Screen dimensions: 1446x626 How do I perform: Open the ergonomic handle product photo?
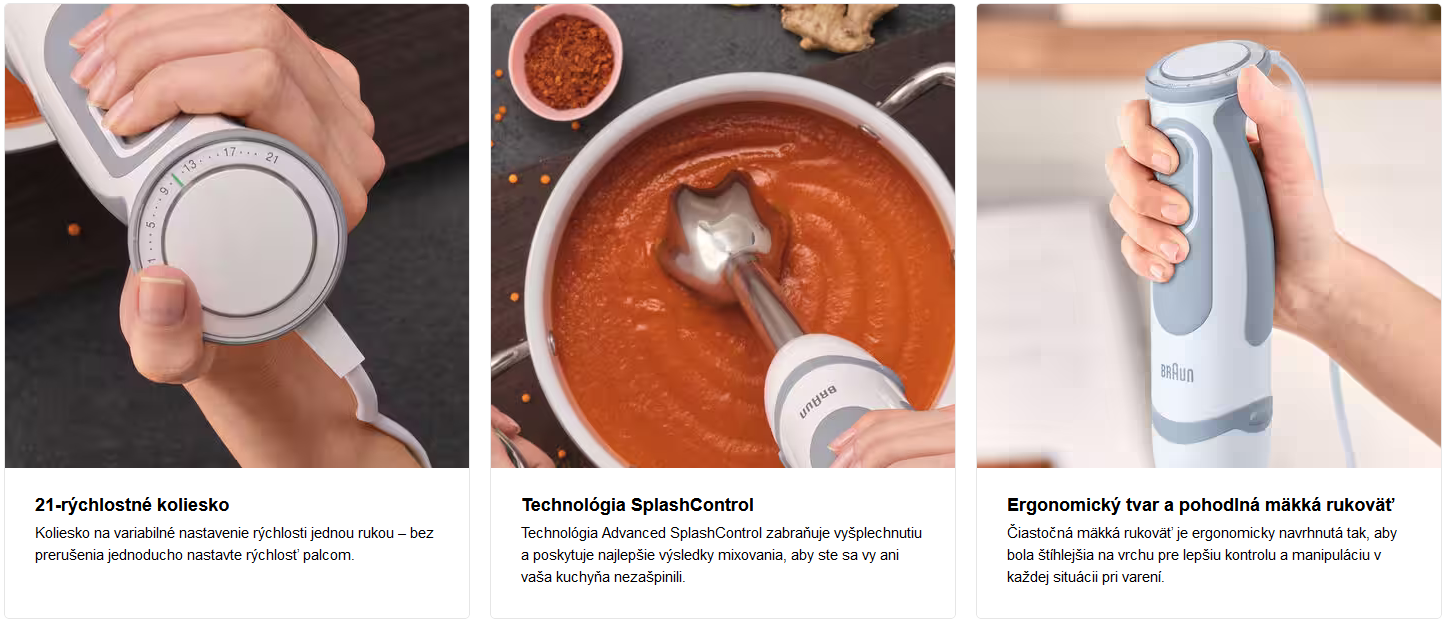(x=1209, y=236)
